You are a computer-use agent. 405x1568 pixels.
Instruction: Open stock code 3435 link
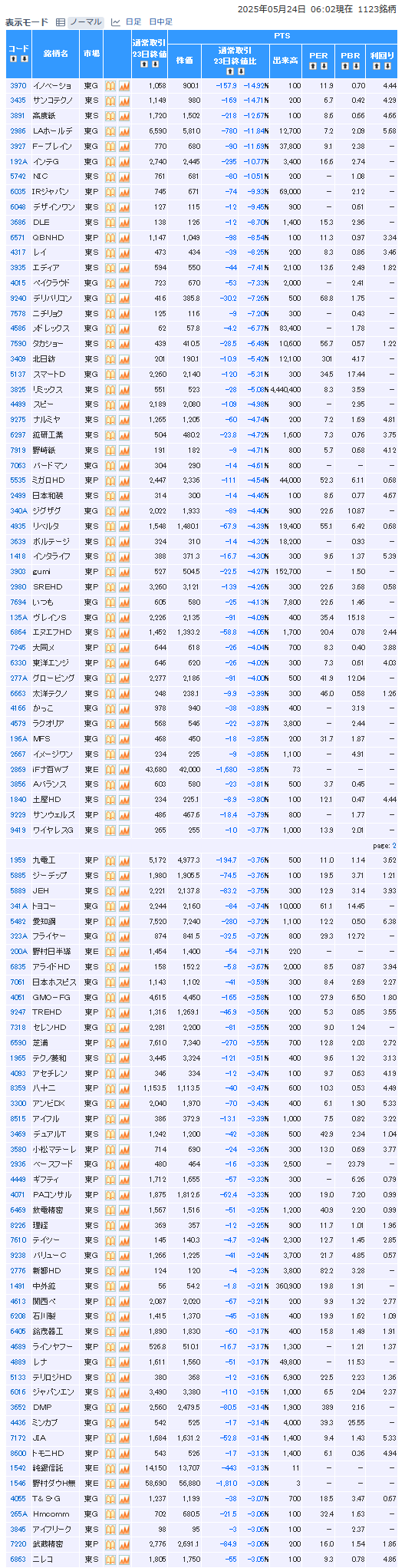coord(18,101)
